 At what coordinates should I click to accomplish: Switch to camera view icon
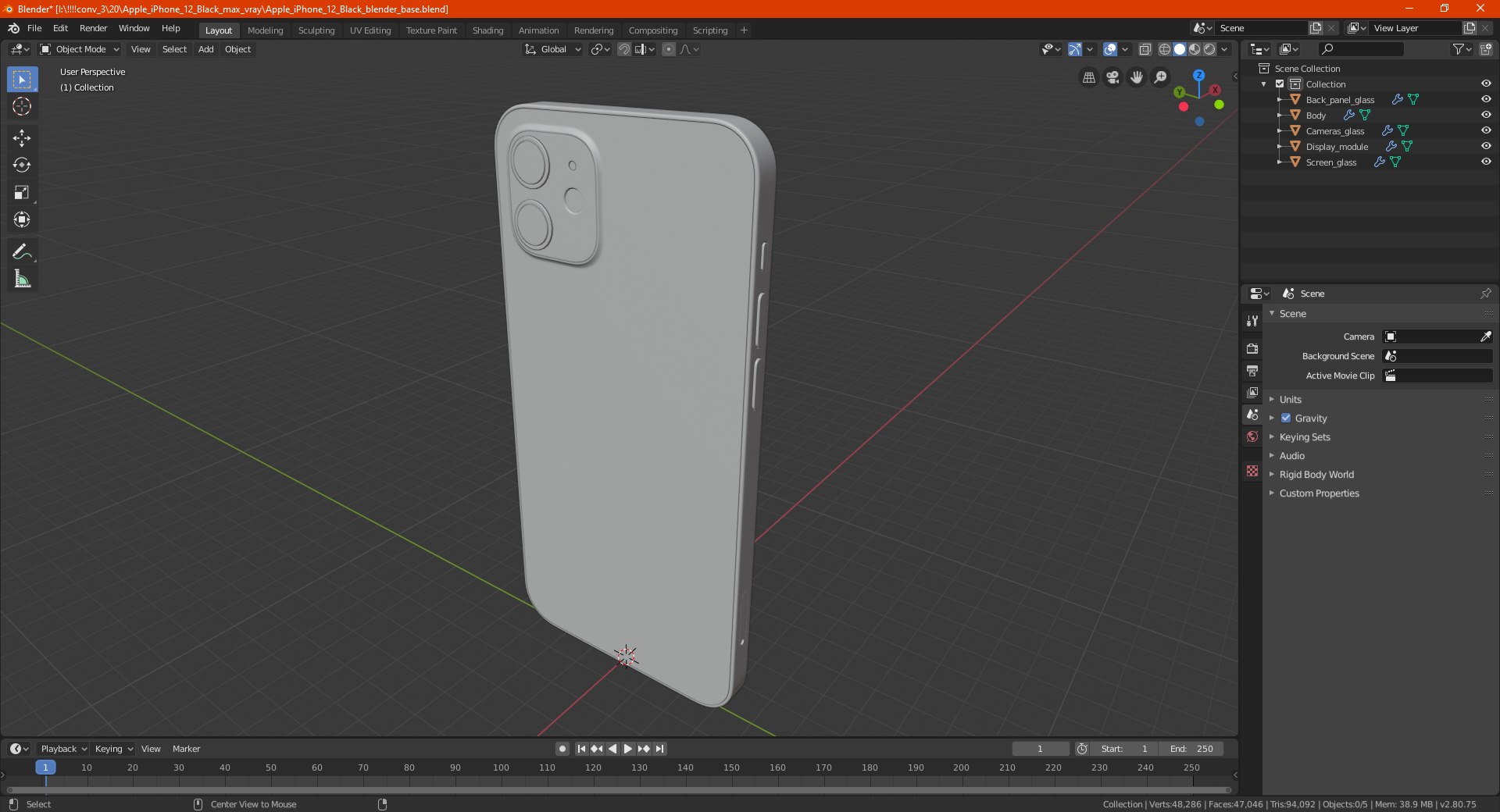[1112, 77]
